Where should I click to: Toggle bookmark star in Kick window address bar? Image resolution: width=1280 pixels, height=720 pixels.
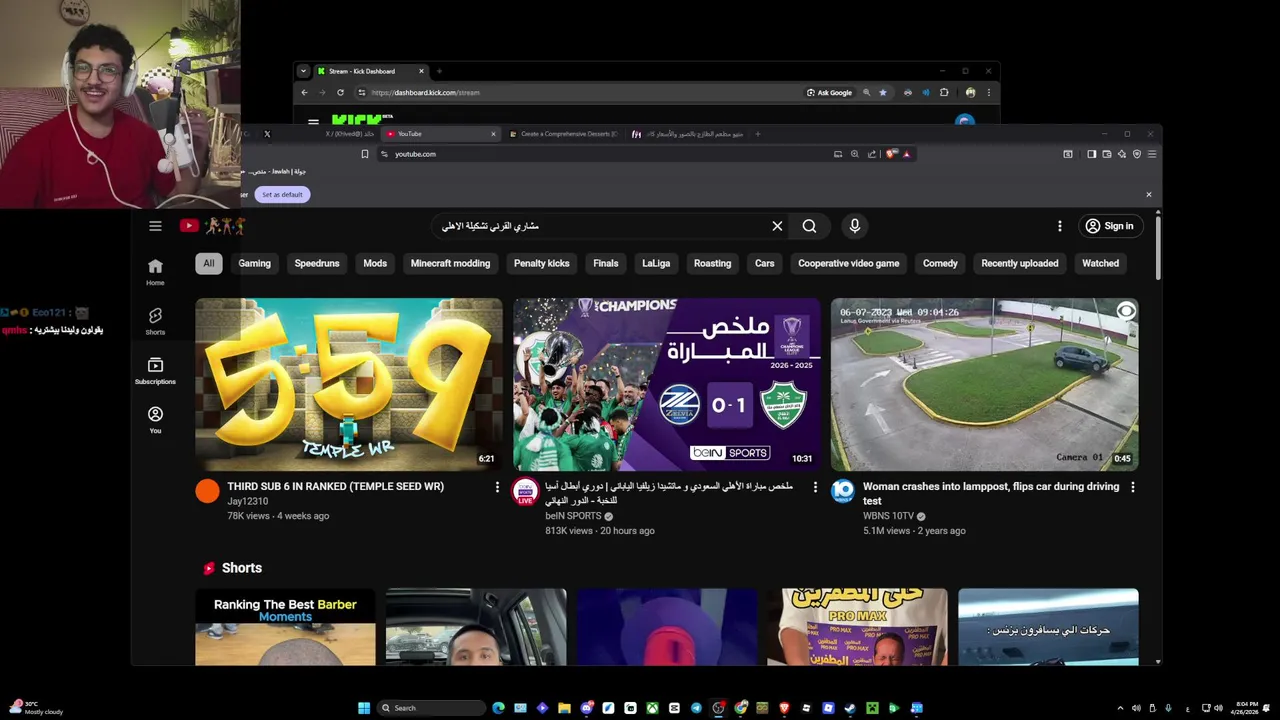coord(882,92)
